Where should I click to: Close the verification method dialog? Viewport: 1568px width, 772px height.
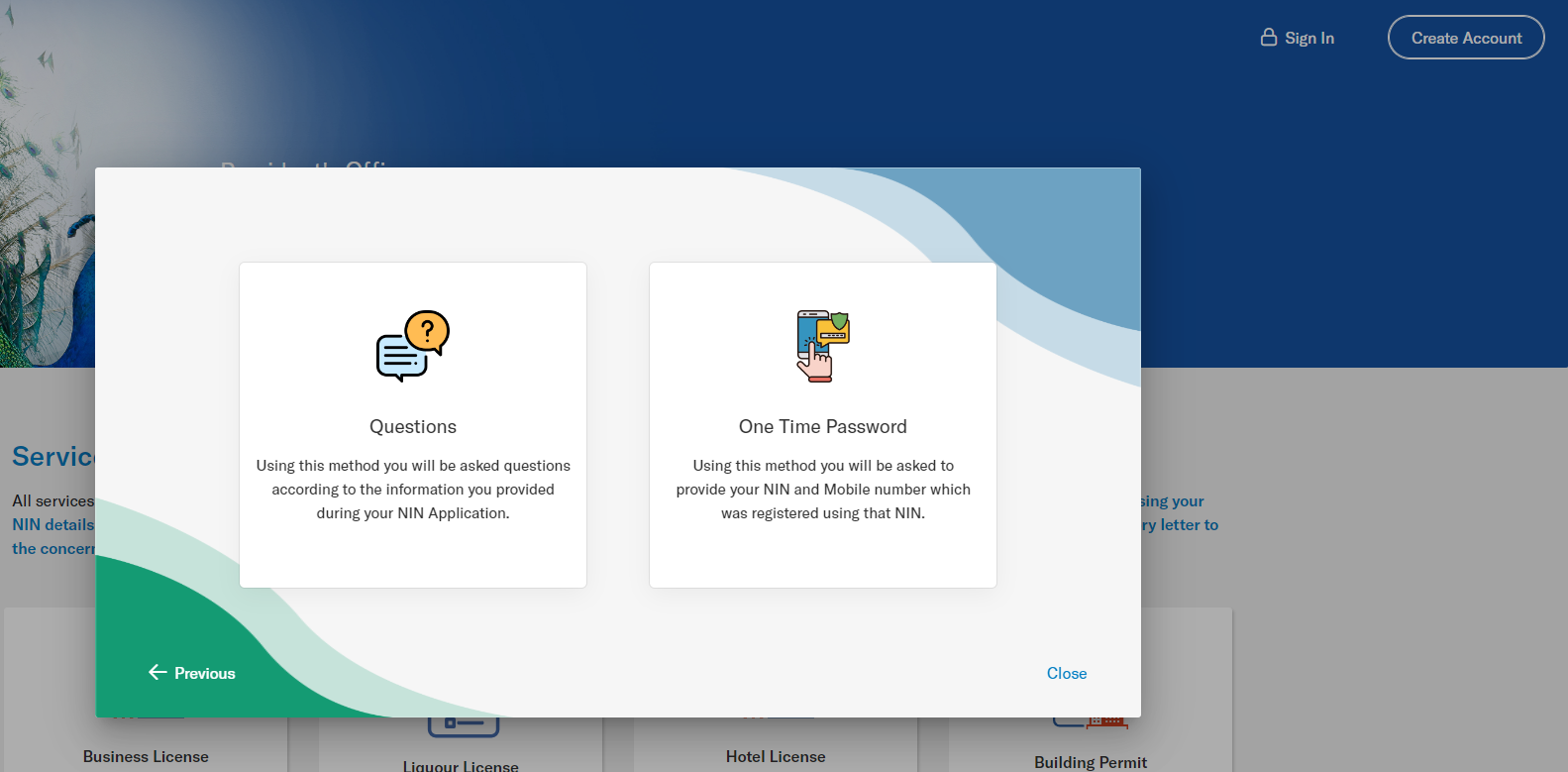(1066, 673)
